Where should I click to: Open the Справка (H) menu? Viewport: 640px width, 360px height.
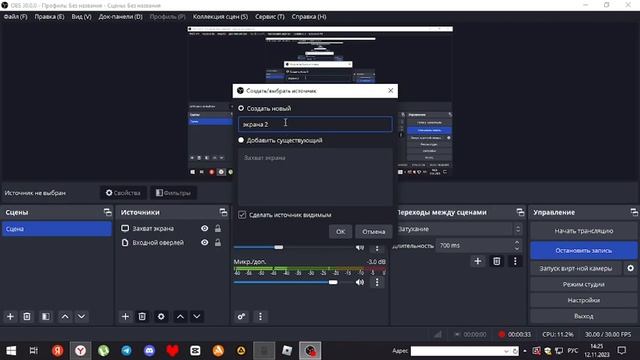(x=309, y=17)
